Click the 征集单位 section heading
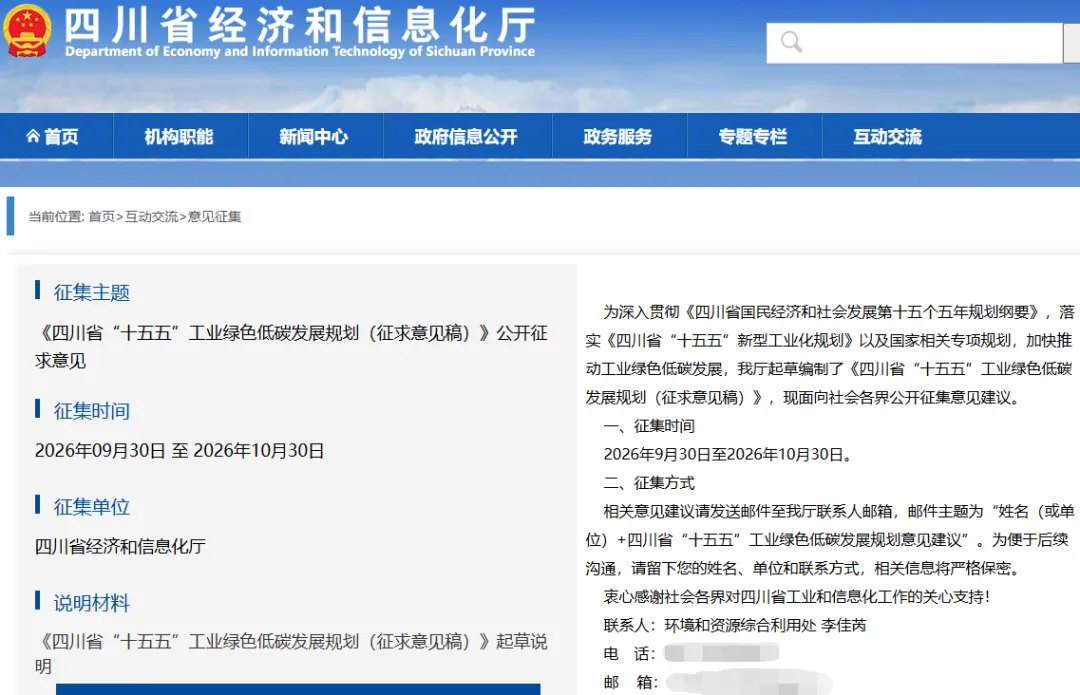The height and width of the screenshot is (695, 1080). (92, 506)
